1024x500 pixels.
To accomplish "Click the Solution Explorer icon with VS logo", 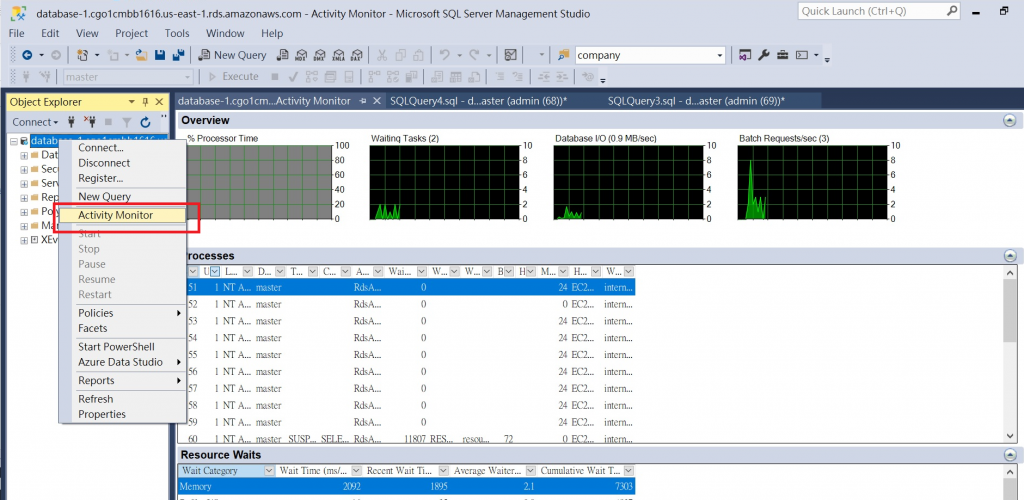I will click(x=744, y=55).
